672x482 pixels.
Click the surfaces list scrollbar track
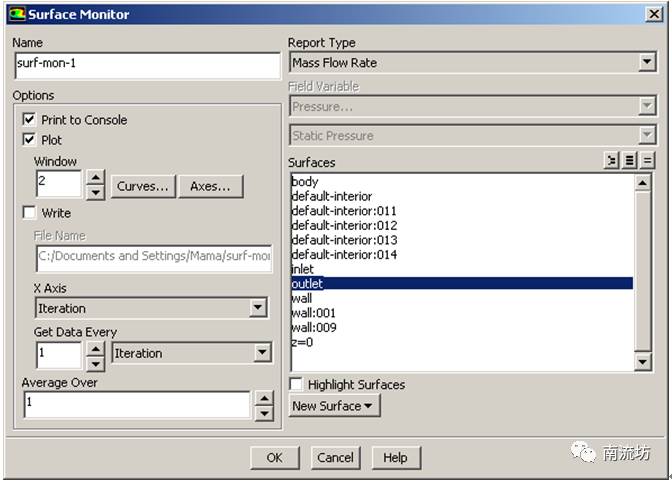pos(642,272)
